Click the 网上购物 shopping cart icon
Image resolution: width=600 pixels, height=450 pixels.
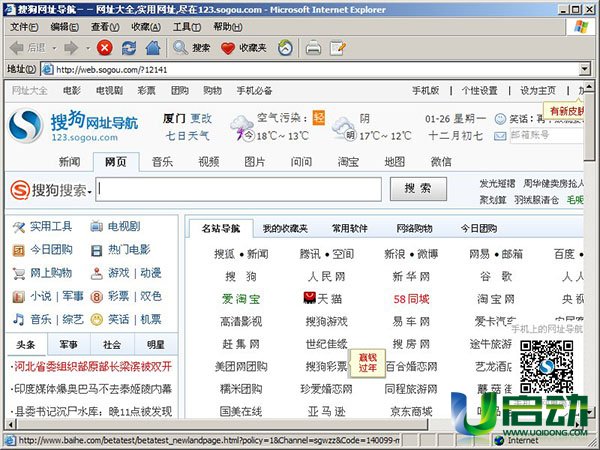(19, 274)
